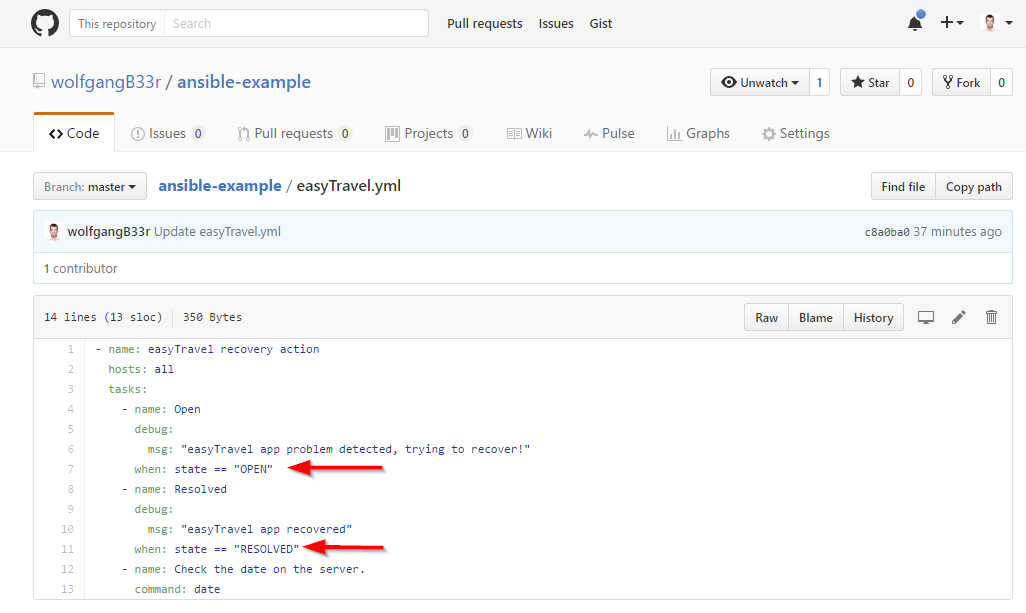Switch to the Pulse tab
Screen dimensions: 1026x613
(x=609, y=133)
